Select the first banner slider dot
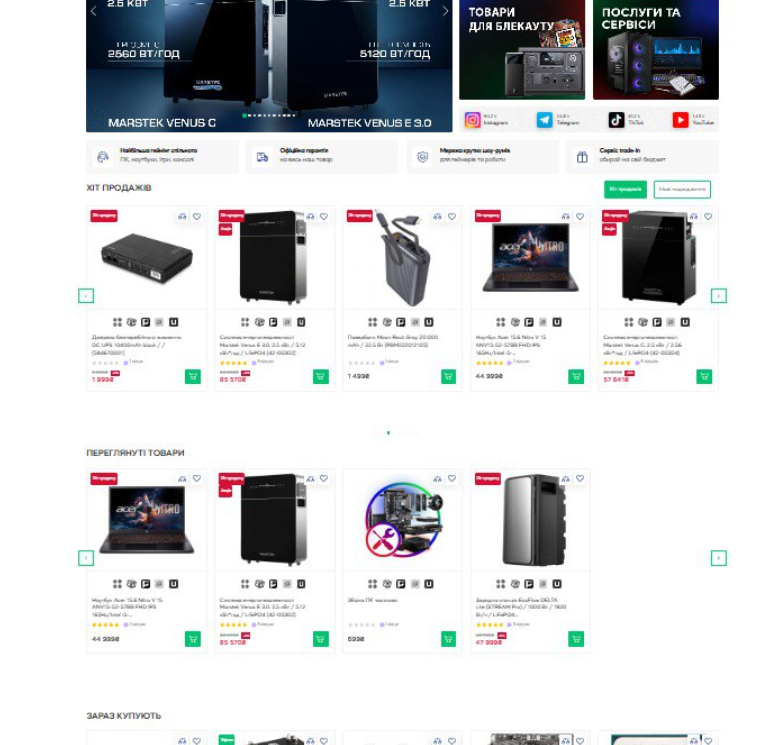The image size is (775, 745). [x=244, y=115]
